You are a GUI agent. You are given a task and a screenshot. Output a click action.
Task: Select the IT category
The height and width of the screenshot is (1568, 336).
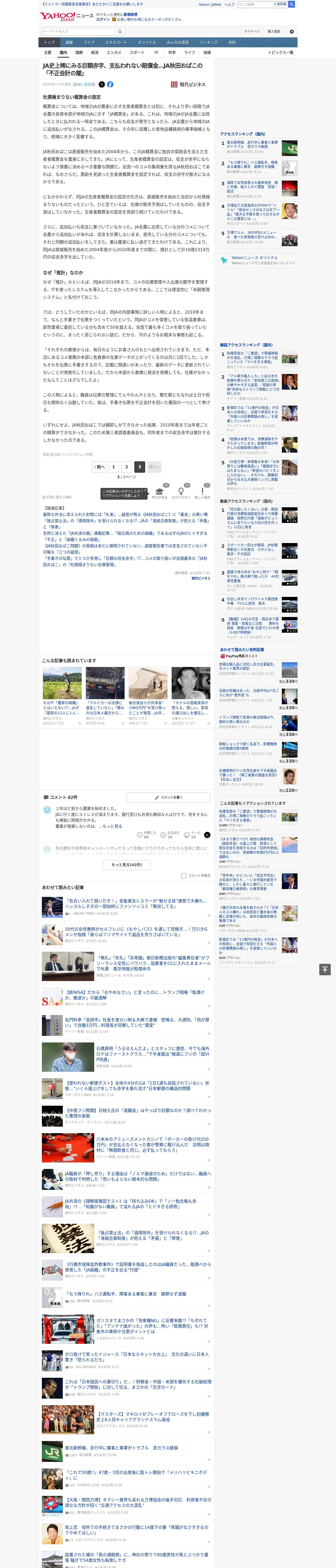click(x=156, y=53)
